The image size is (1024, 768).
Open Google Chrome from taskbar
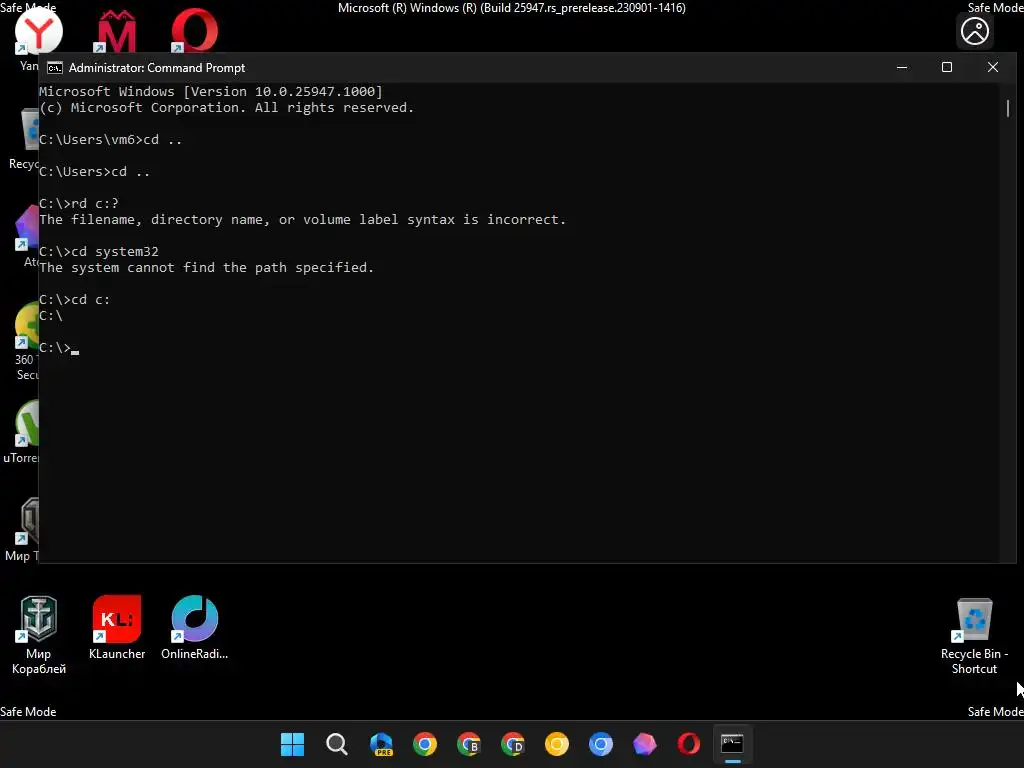click(424, 744)
